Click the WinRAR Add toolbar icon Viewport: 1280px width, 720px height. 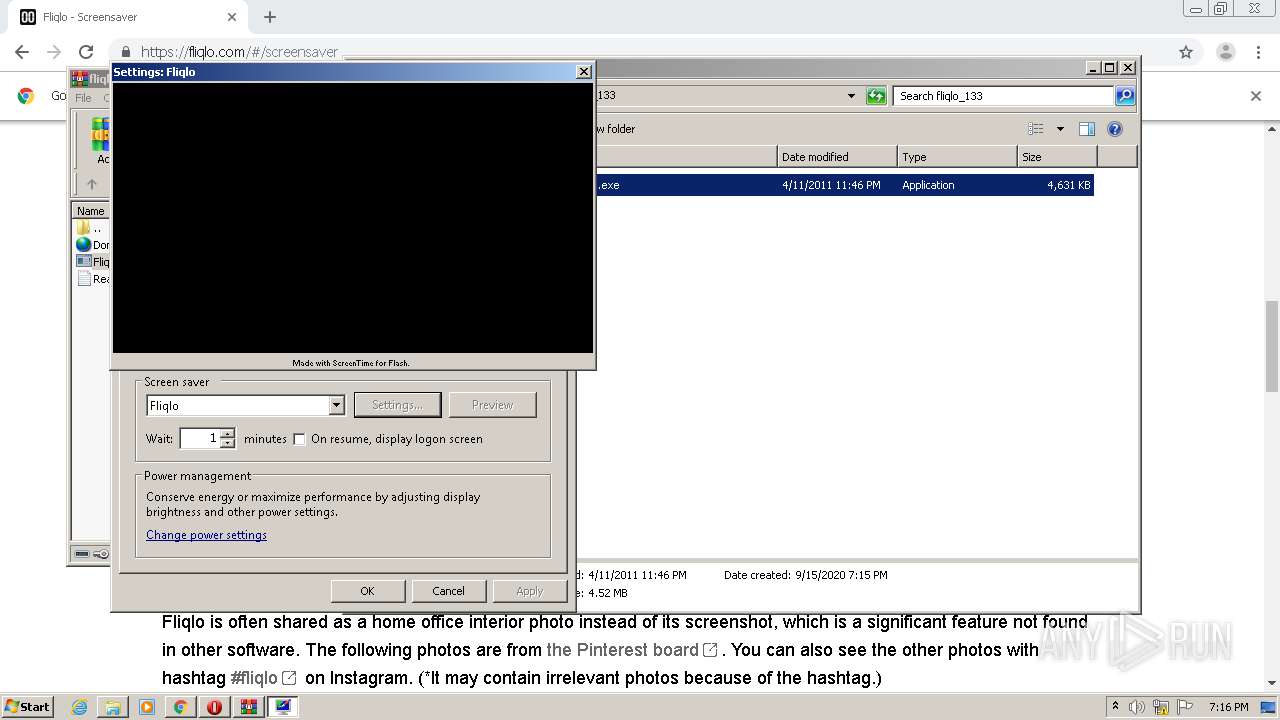(x=100, y=140)
